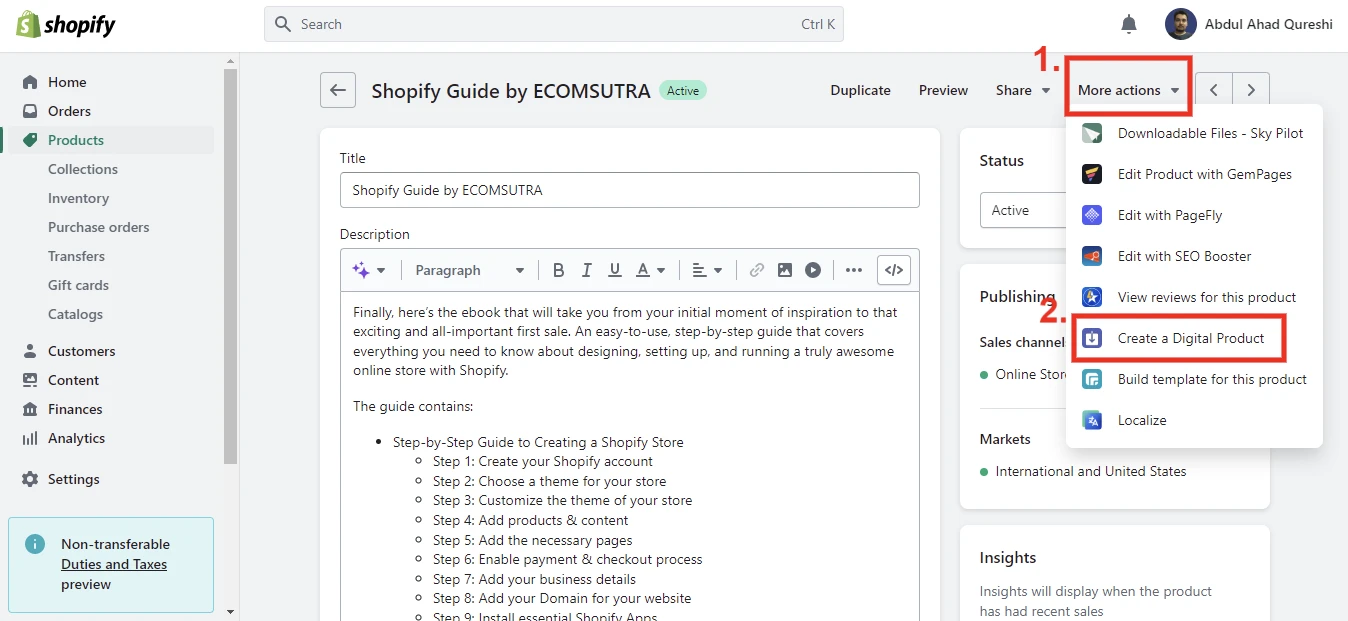This screenshot has width=1348, height=621.
Task: Click the Duplicate button
Action: click(860, 90)
